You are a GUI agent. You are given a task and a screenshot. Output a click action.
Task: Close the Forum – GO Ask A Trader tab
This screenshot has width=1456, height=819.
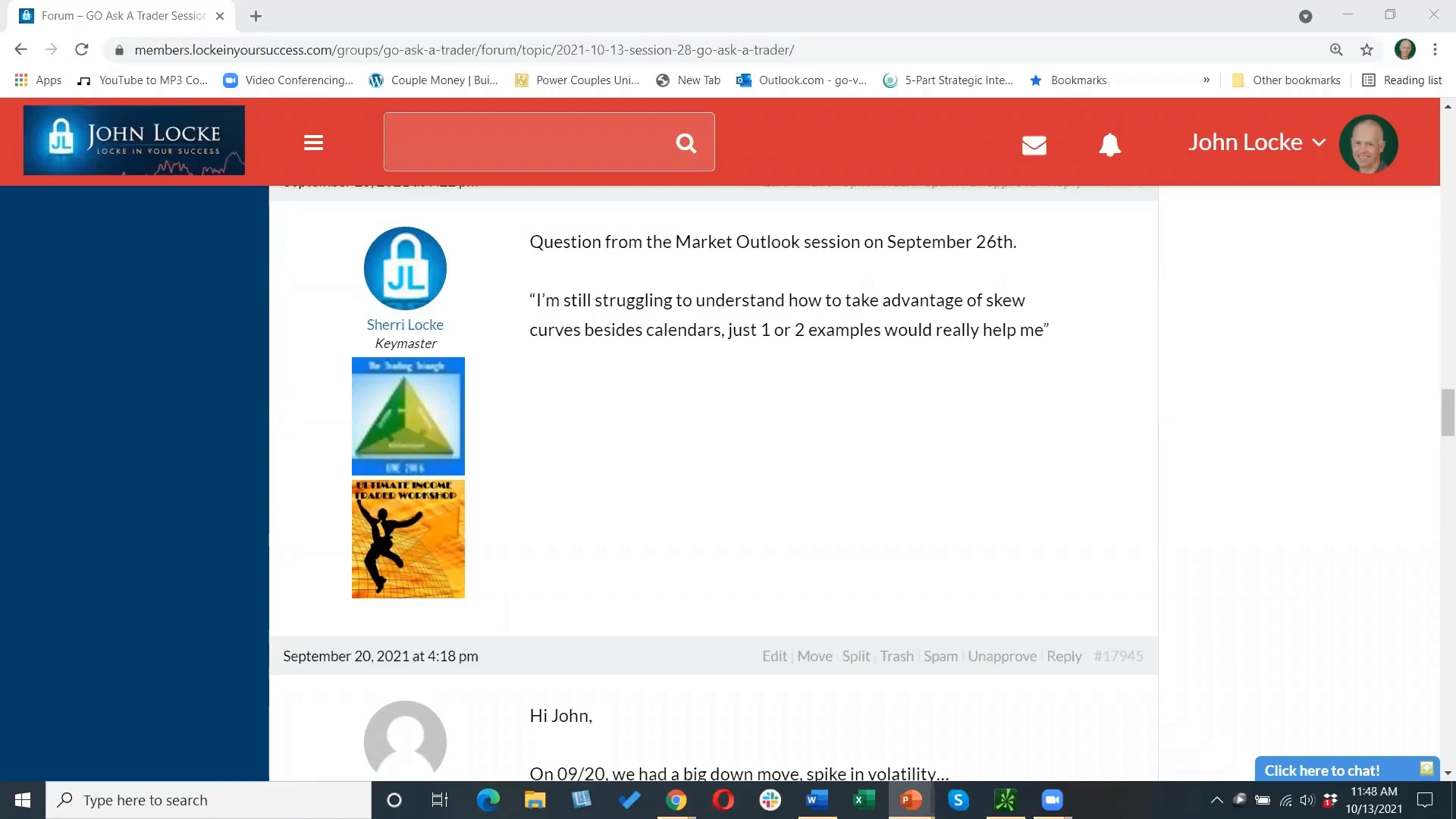[x=220, y=16]
